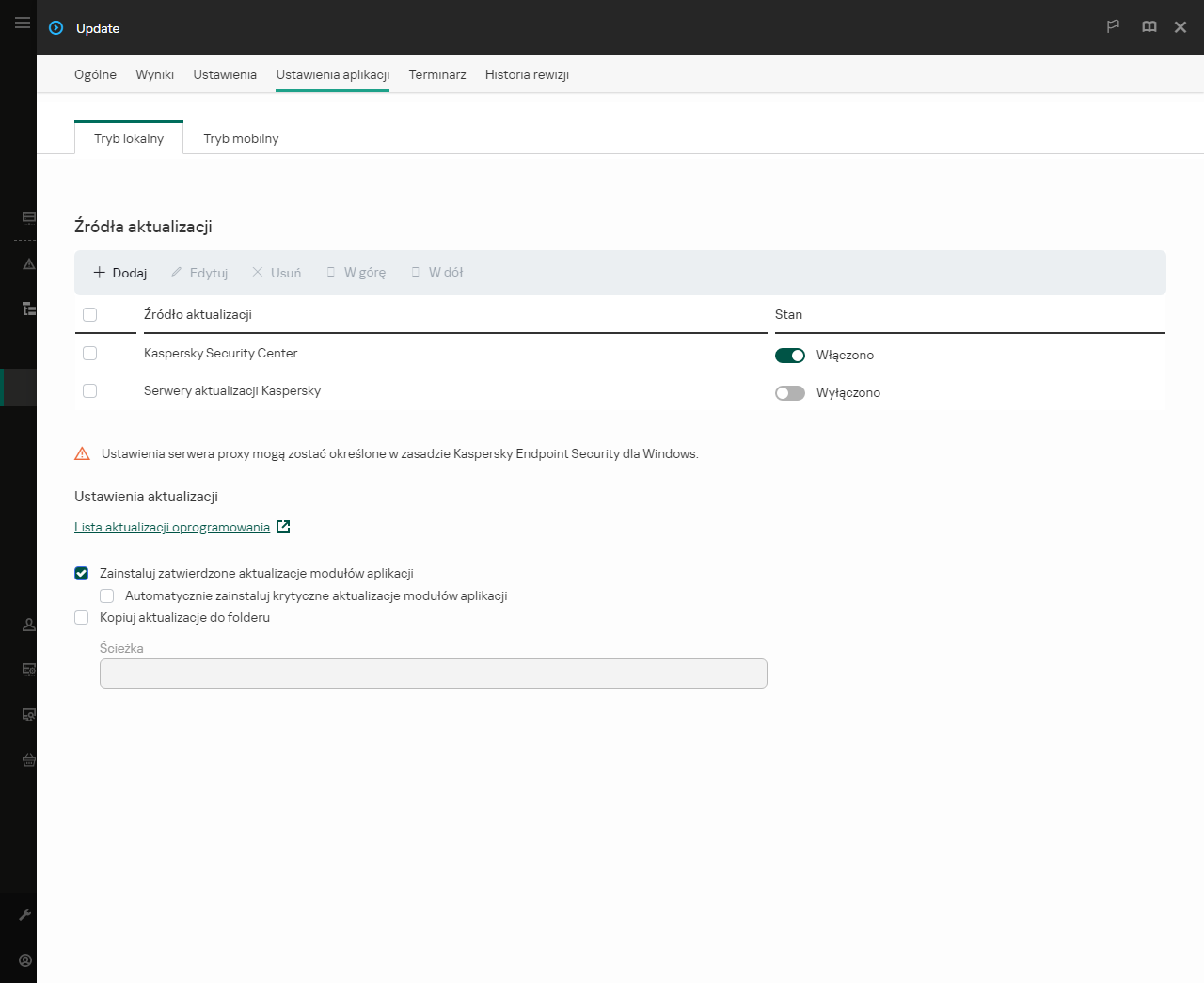Image resolution: width=1204 pixels, height=983 pixels.
Task: Uncheck Zainstaluj zatwierdzone aktualizacje modułów aplikacji
Action: point(82,574)
